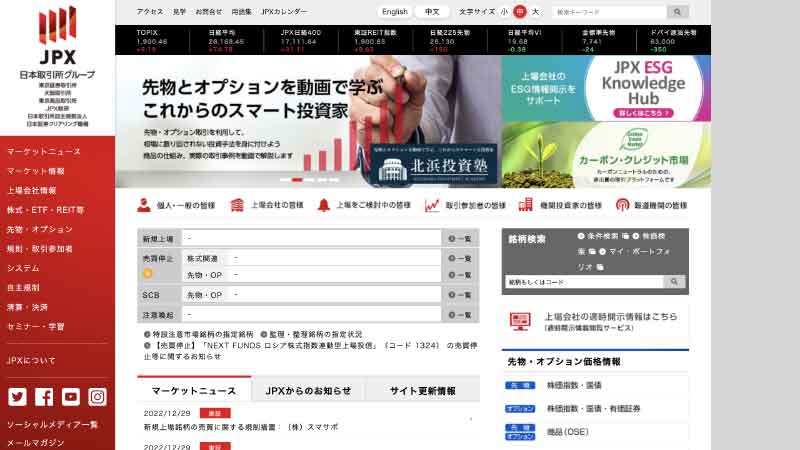
Task: Switch to JPXからのお知らせ tab
Action: [308, 391]
